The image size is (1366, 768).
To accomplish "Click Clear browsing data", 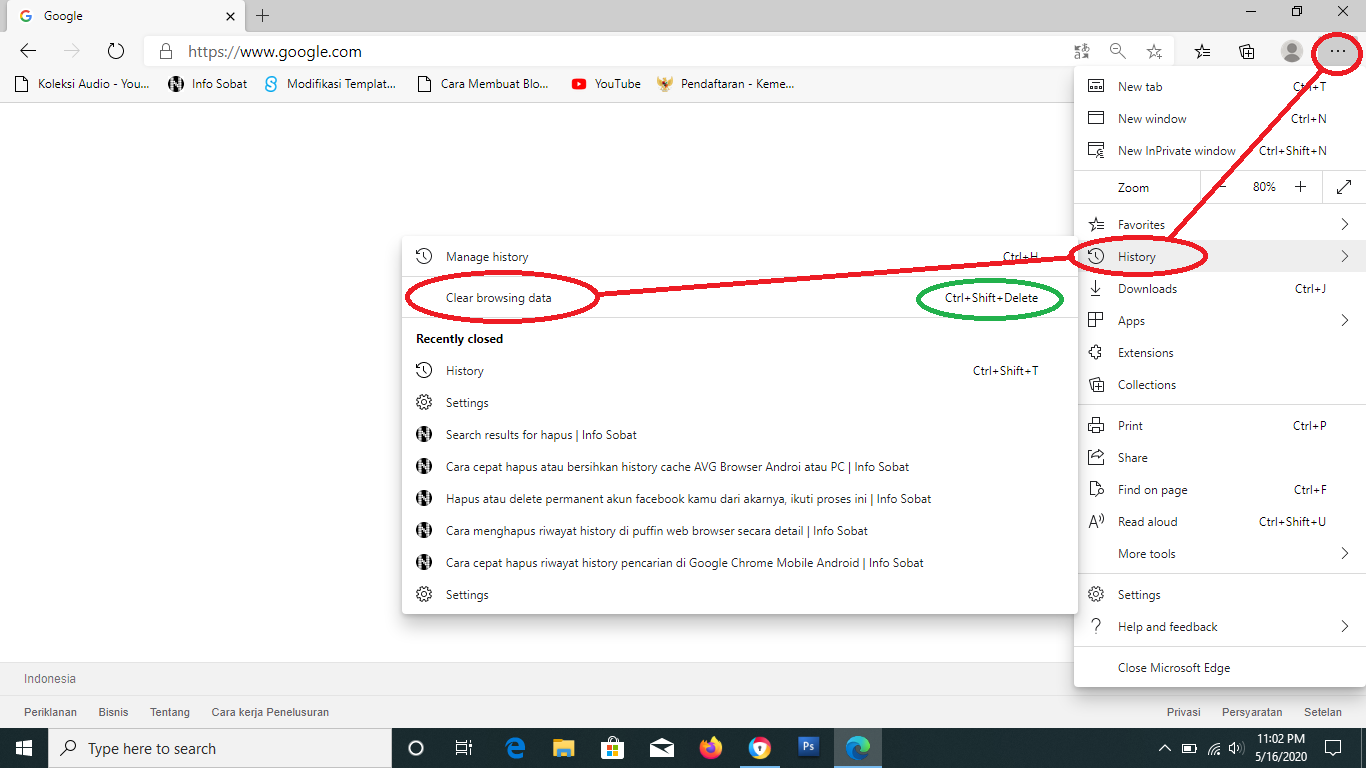I will (x=740, y=298).
